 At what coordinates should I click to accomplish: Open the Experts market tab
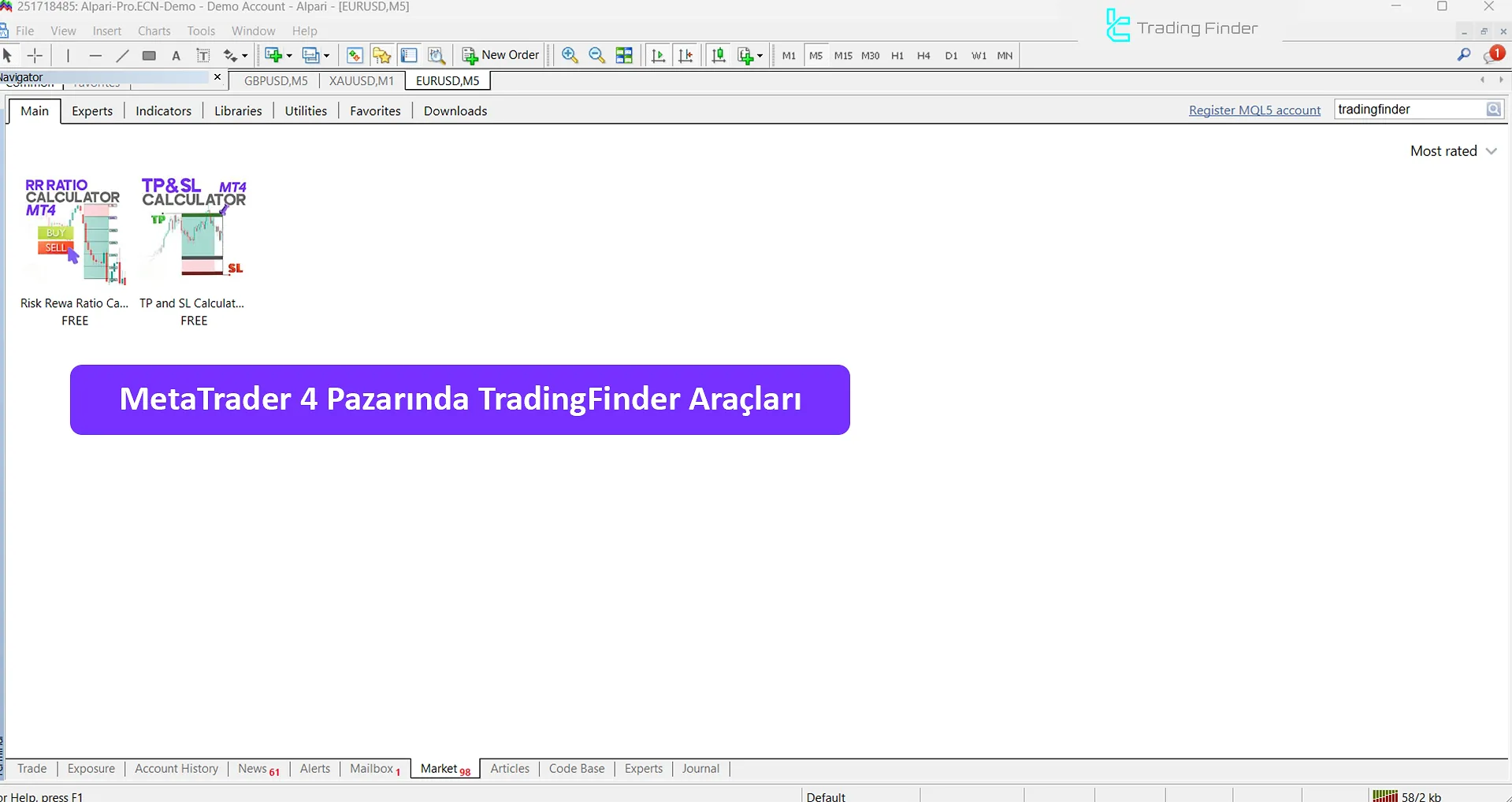click(x=92, y=111)
